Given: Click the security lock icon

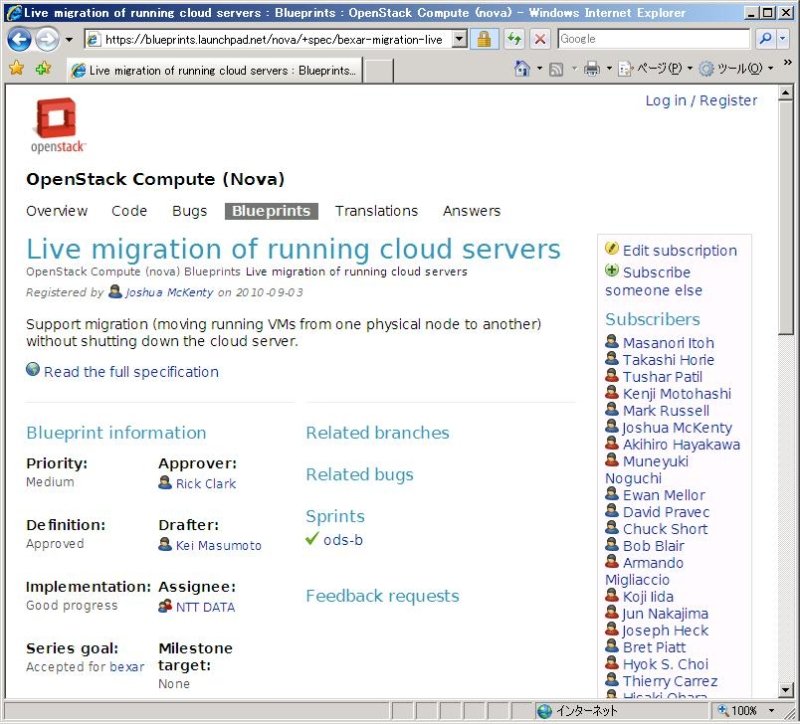Looking at the screenshot, I should (484, 39).
